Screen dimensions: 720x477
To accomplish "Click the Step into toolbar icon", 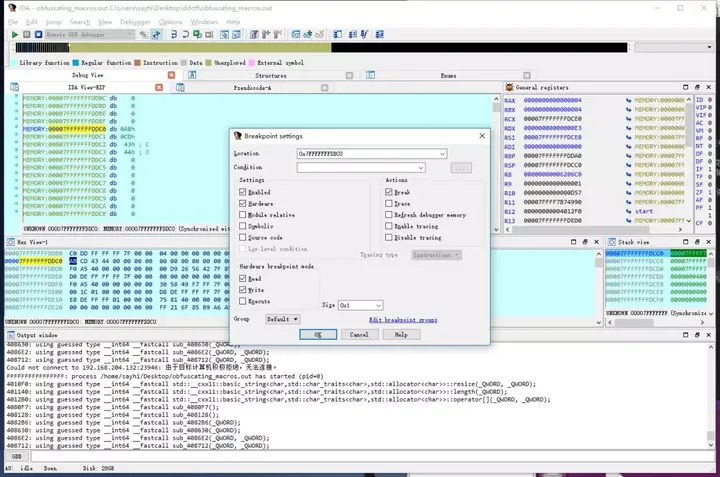I will point(174,34).
